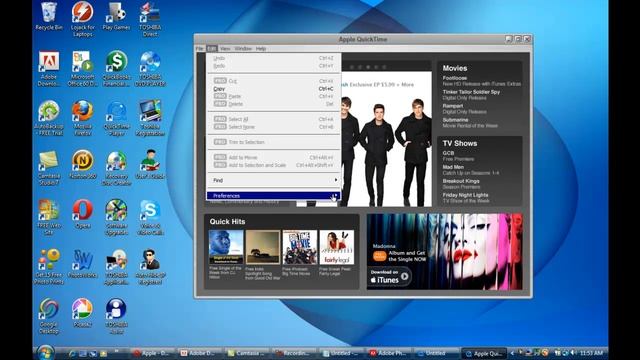Launch the Camtasia Studio 7 shortcut
The height and width of the screenshot is (360, 640).
[x=49, y=168]
